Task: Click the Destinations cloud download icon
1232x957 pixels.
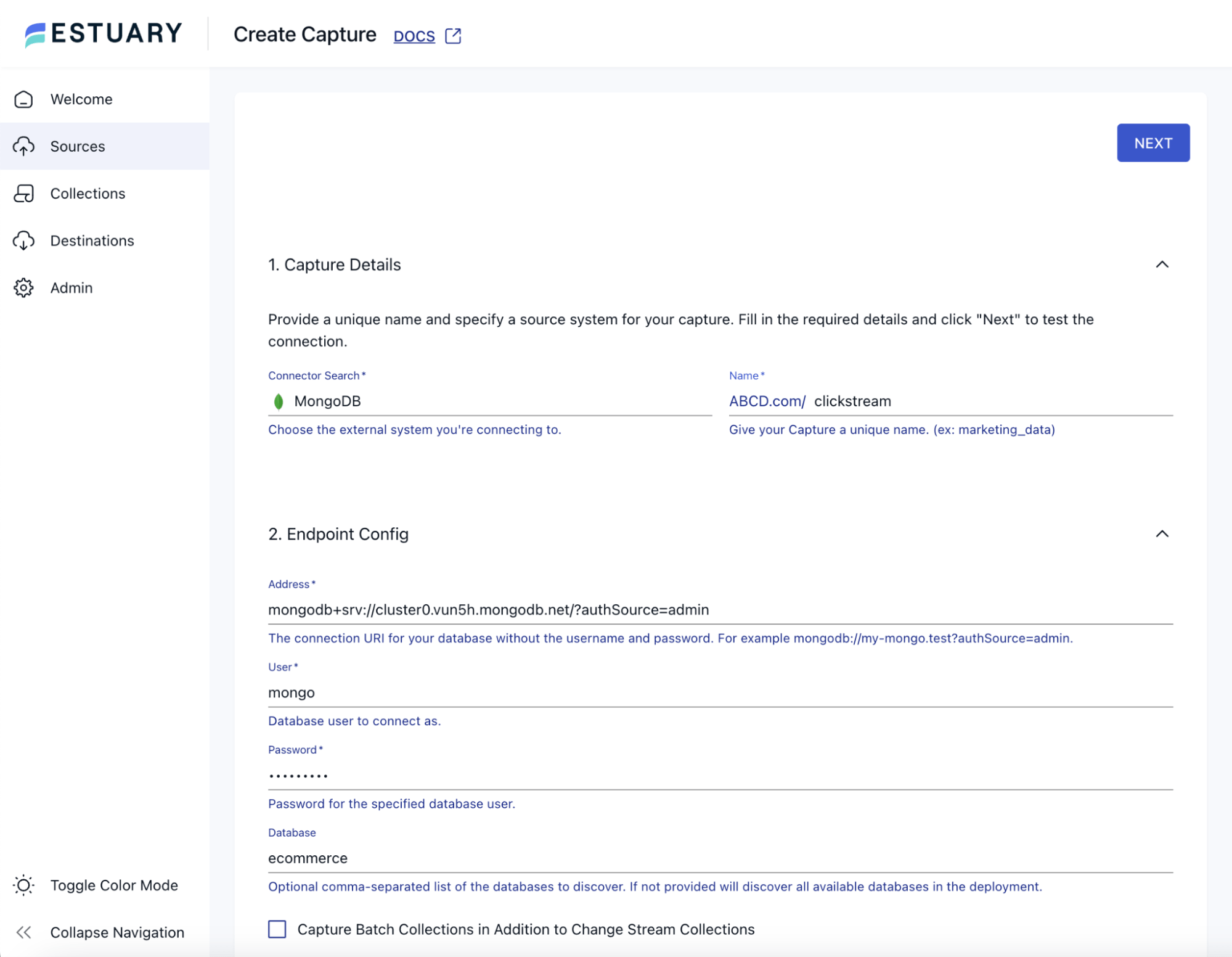Action: tap(23, 240)
